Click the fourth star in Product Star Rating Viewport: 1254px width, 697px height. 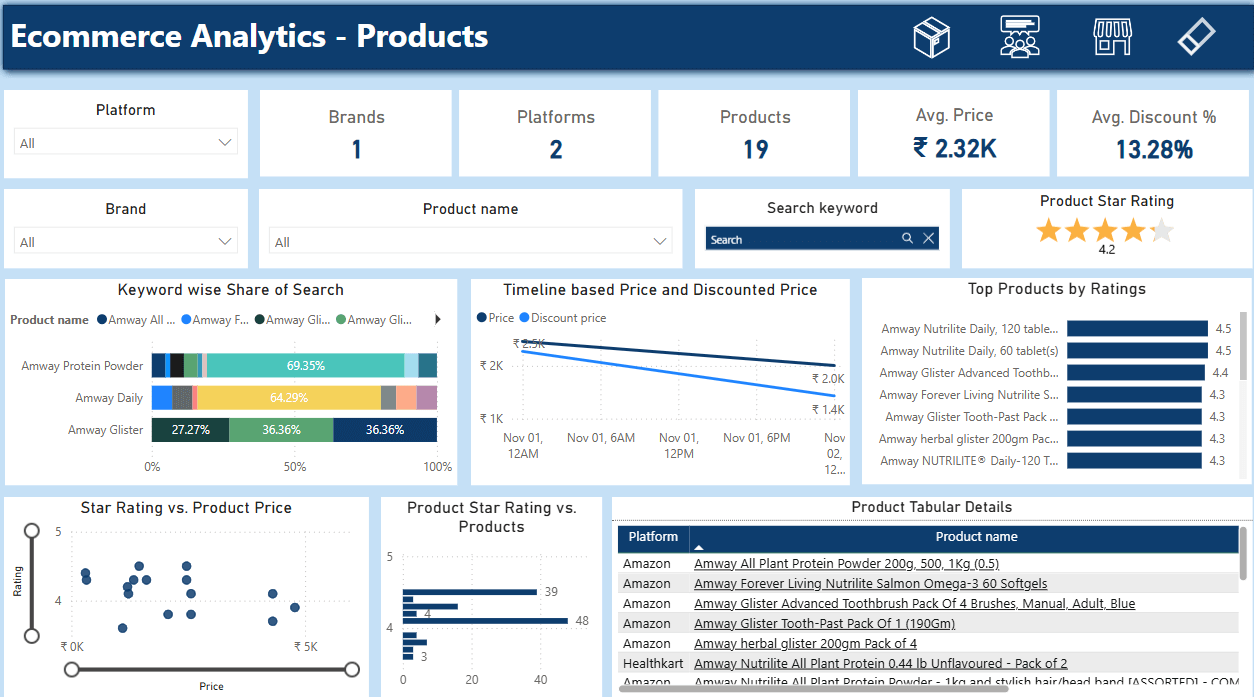(1134, 230)
